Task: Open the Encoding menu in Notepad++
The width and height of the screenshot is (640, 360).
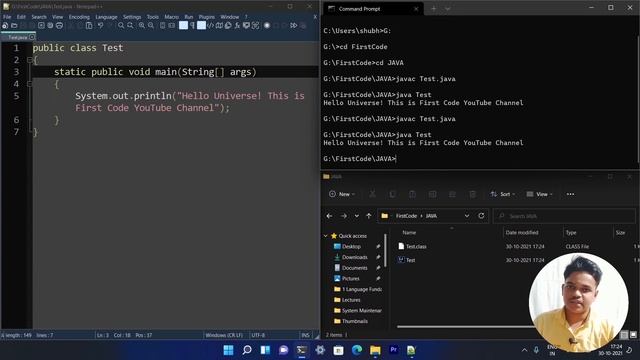Action: 79,17
